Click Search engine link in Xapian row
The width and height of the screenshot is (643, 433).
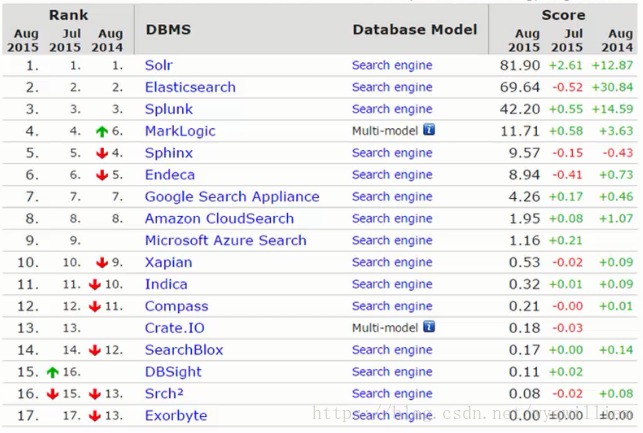coord(392,262)
